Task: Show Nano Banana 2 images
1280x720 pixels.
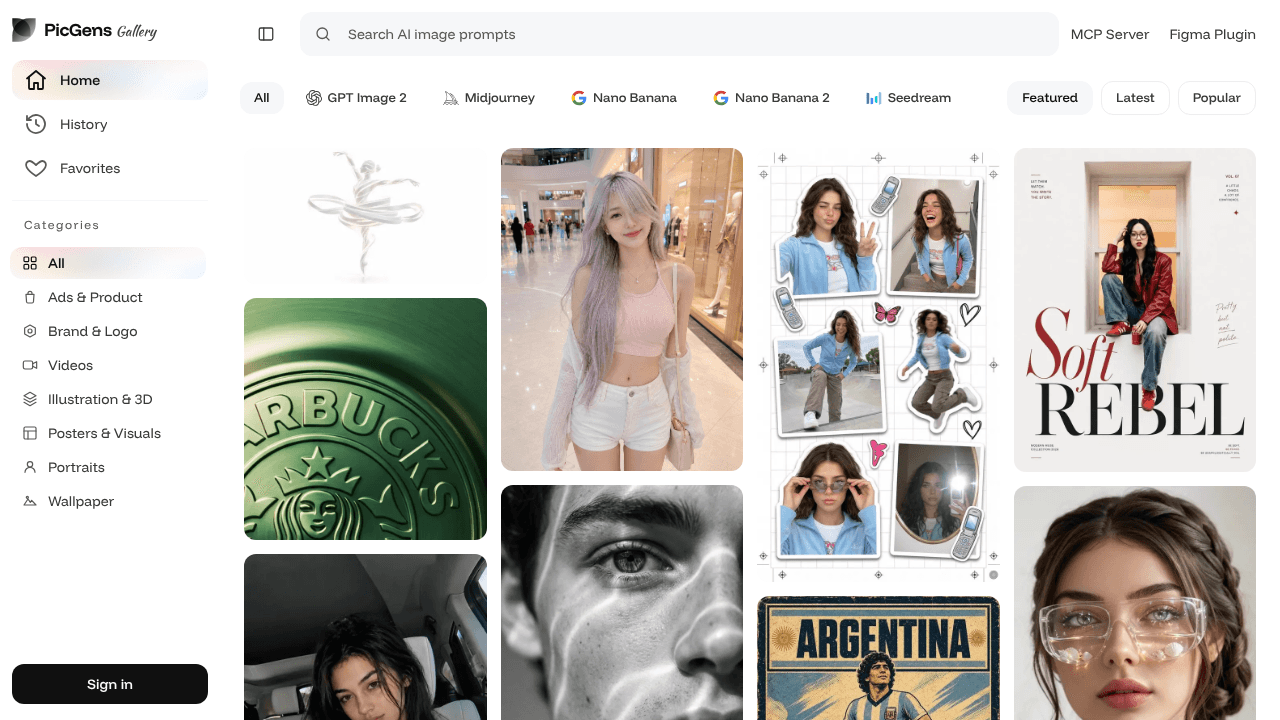Action: tap(771, 98)
